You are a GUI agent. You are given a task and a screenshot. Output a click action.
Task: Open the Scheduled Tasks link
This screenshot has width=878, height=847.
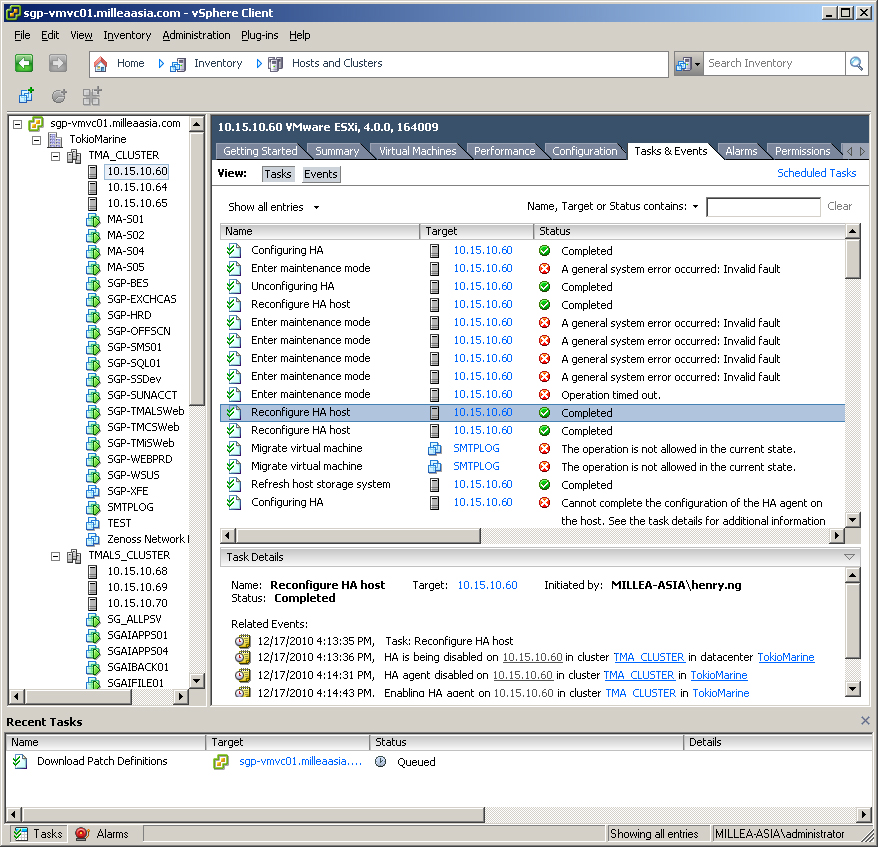click(816, 174)
